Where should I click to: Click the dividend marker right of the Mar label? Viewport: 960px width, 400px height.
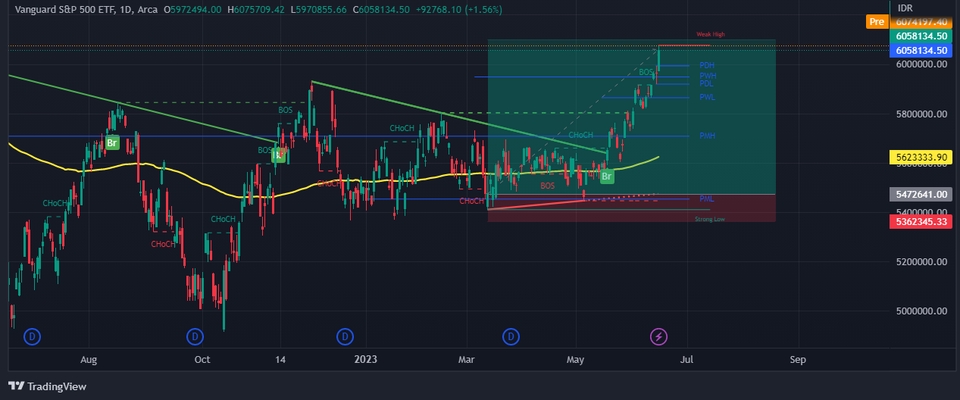click(x=511, y=336)
